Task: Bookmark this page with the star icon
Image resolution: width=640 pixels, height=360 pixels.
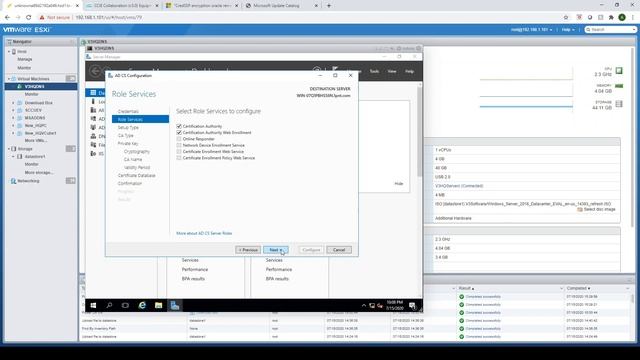Action: (566, 18)
